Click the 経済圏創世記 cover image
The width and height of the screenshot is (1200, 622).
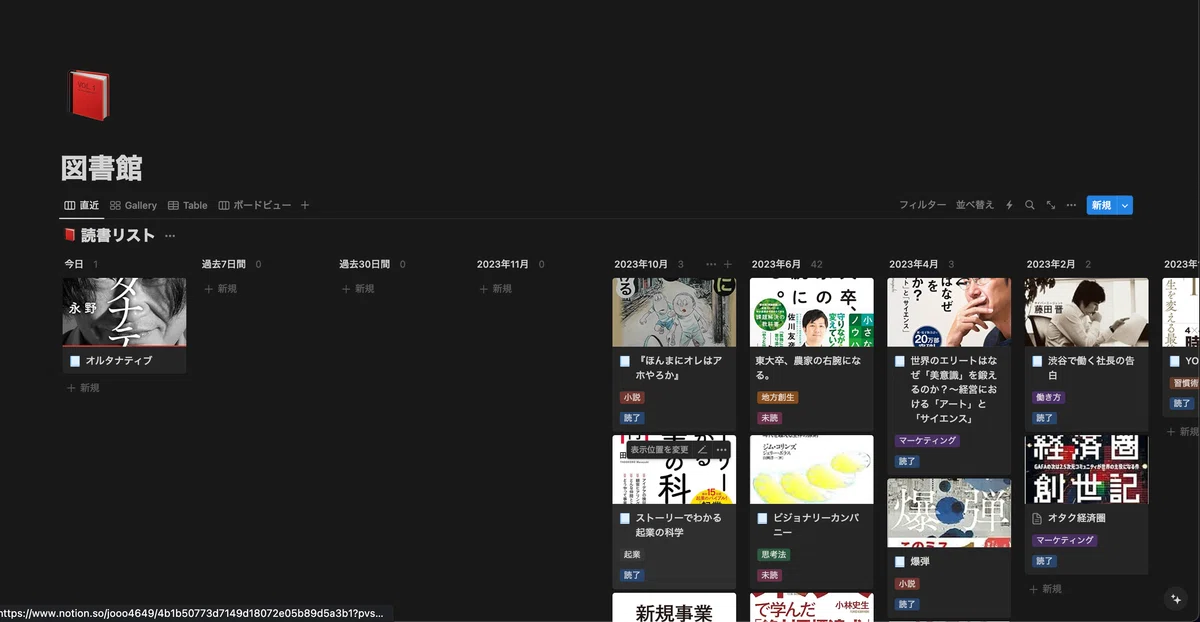1086,469
